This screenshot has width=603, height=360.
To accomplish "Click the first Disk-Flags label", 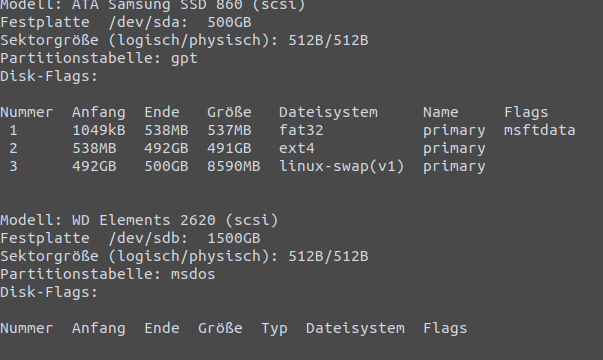I will click(49, 77).
